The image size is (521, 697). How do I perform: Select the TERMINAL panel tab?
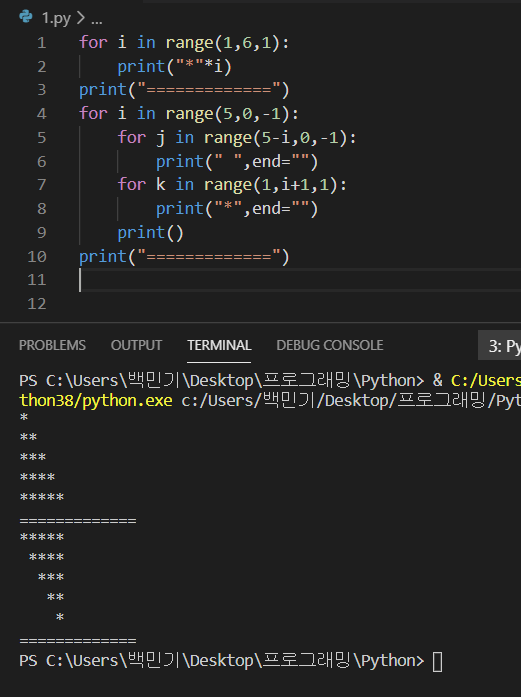[x=219, y=345]
